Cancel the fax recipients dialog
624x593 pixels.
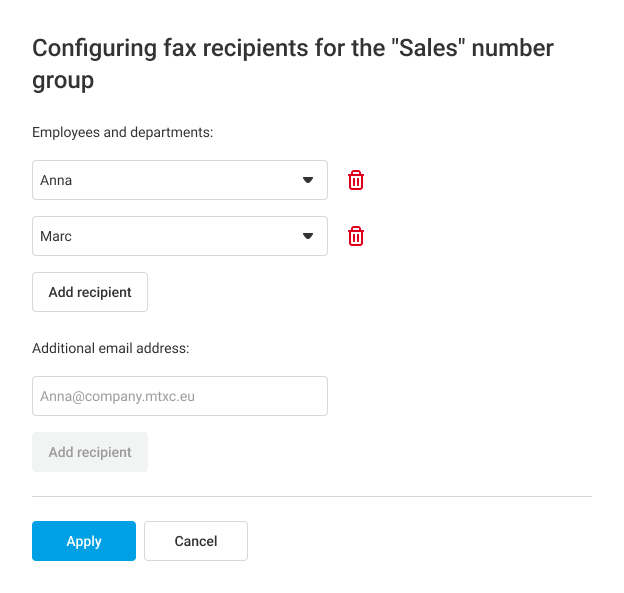(196, 541)
